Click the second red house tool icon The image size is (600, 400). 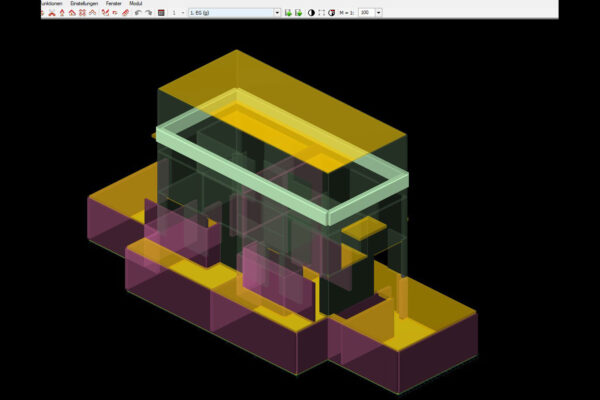(52, 13)
